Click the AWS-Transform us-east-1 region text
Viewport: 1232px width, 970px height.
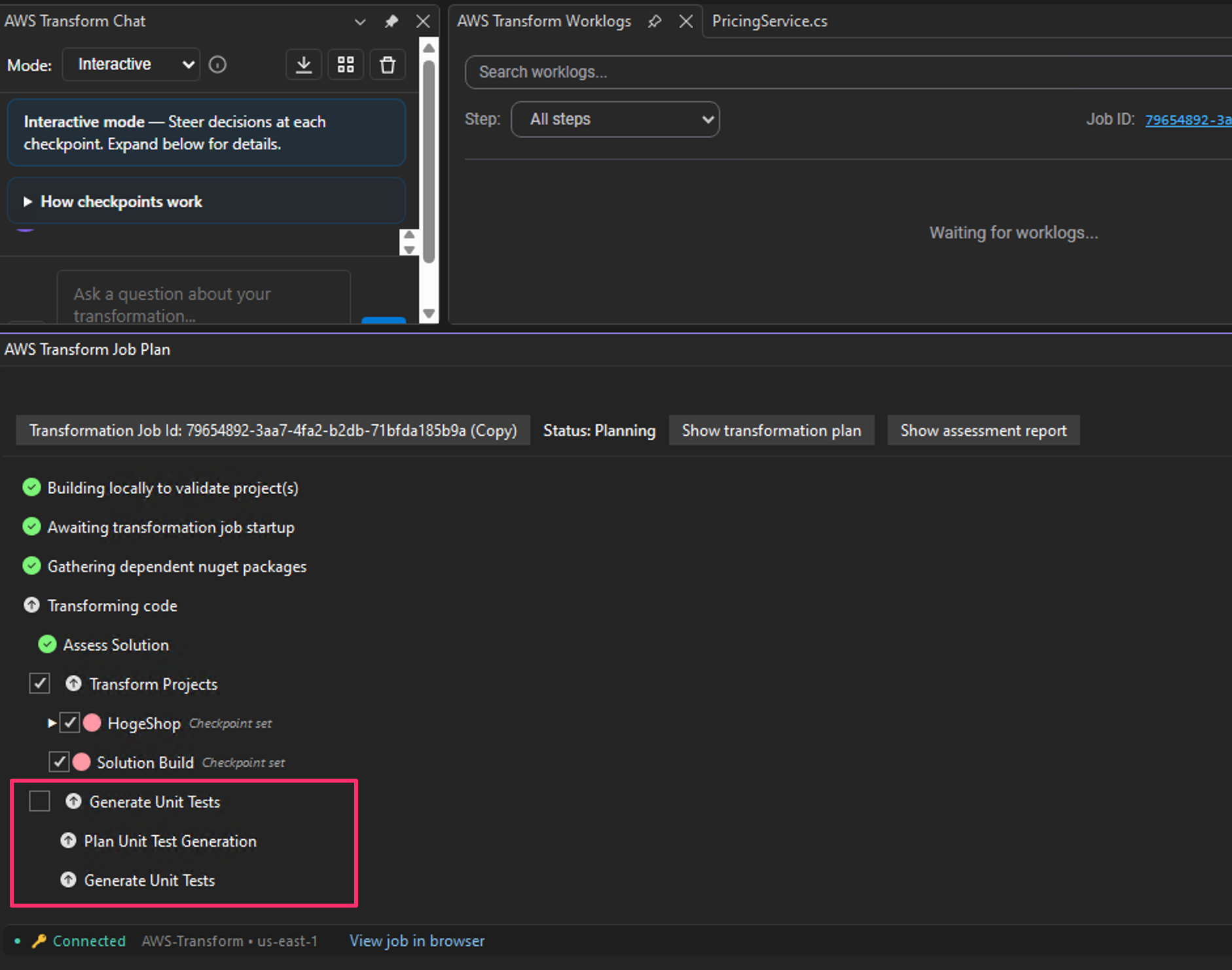[230, 941]
